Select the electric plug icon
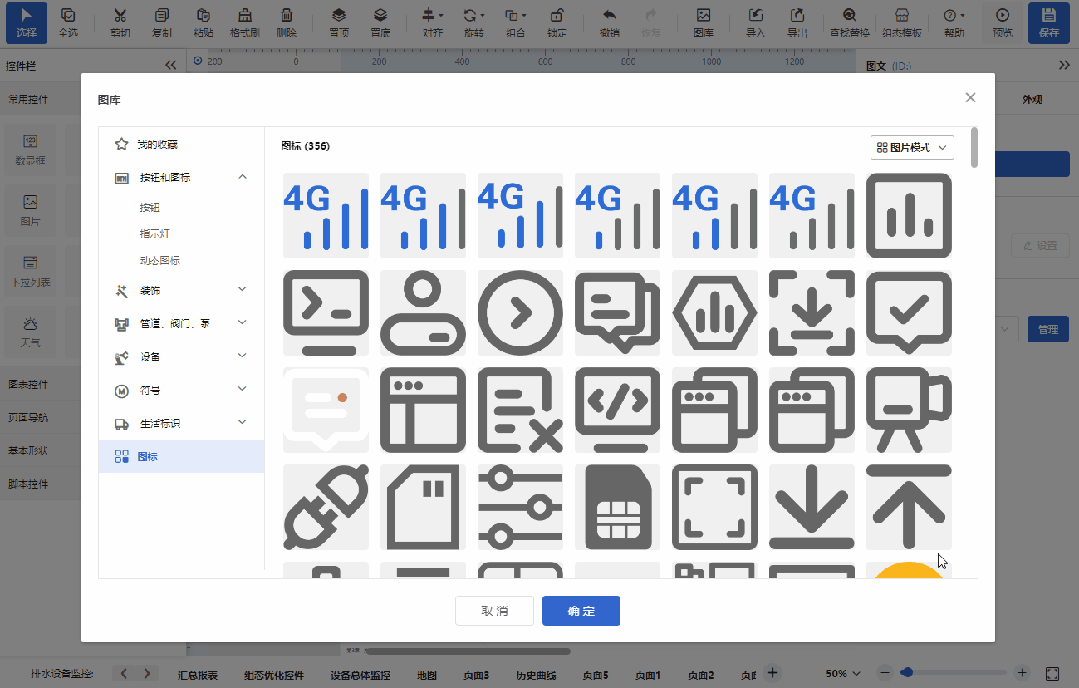This screenshot has height=688, width=1079. point(325,507)
